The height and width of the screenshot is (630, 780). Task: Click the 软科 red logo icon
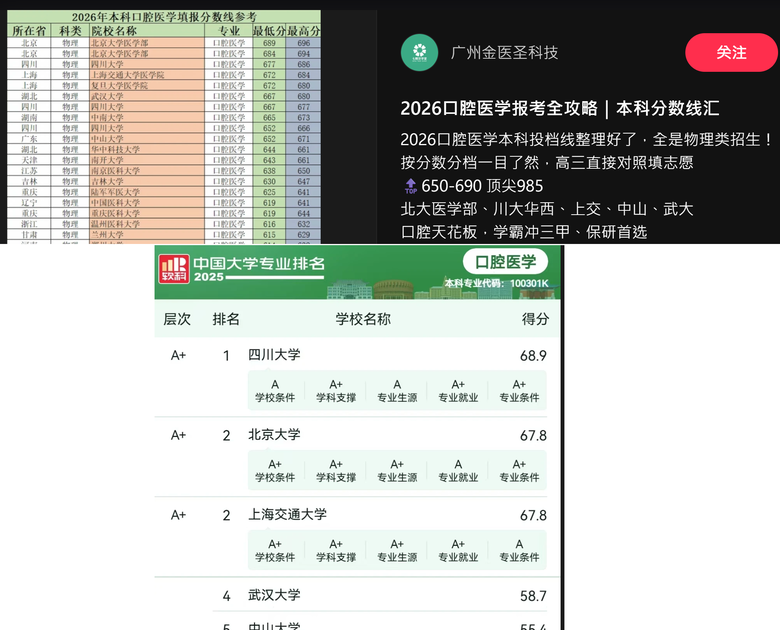click(174, 269)
